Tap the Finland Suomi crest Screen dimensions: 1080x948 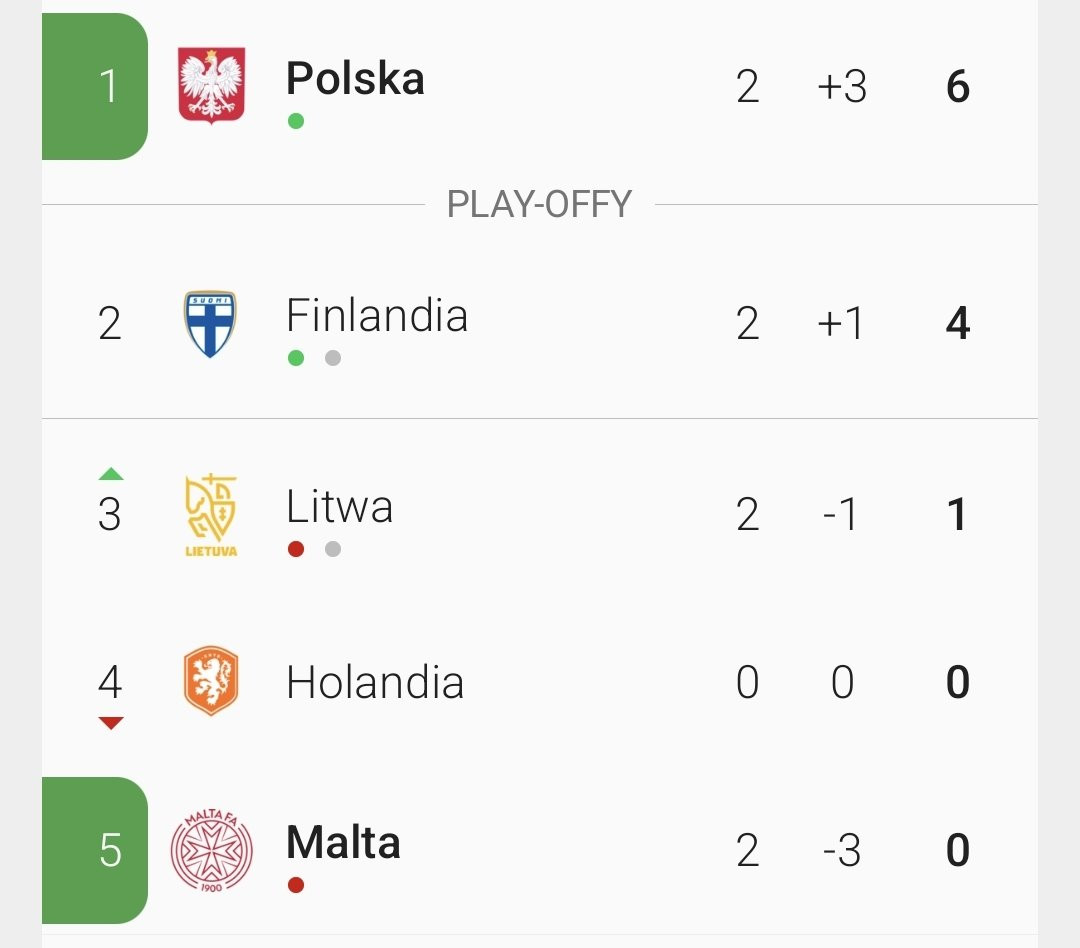[x=211, y=324]
